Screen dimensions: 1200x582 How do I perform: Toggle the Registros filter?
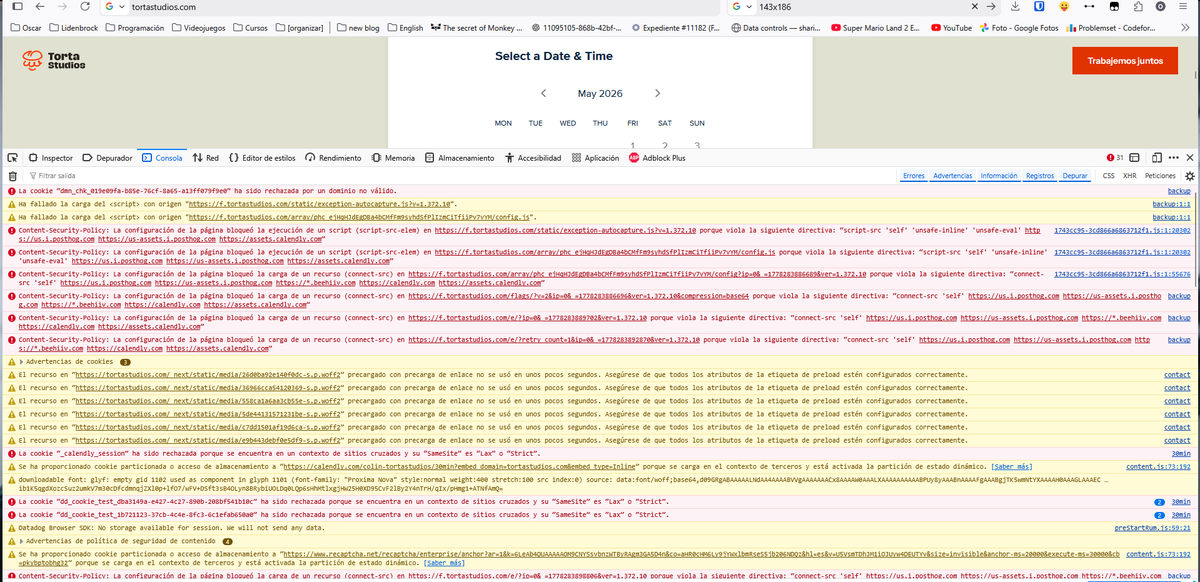coord(1040,175)
